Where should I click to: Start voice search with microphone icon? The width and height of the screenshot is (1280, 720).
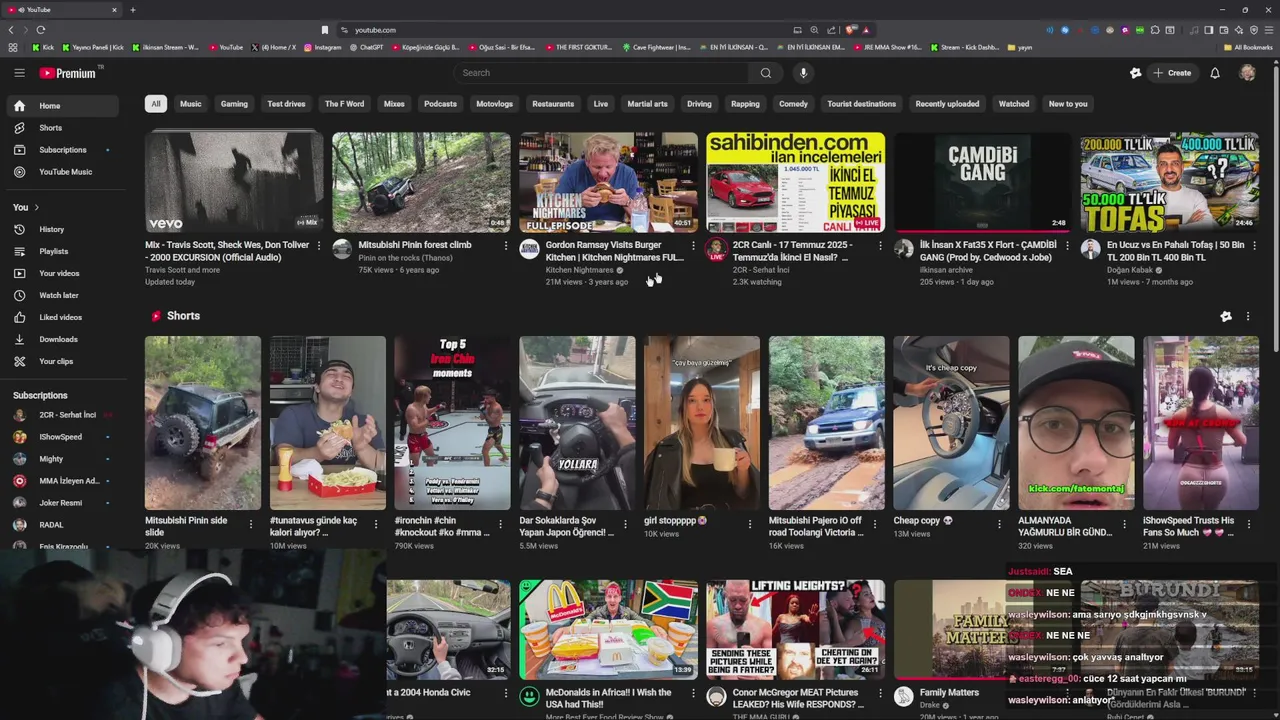point(803,73)
